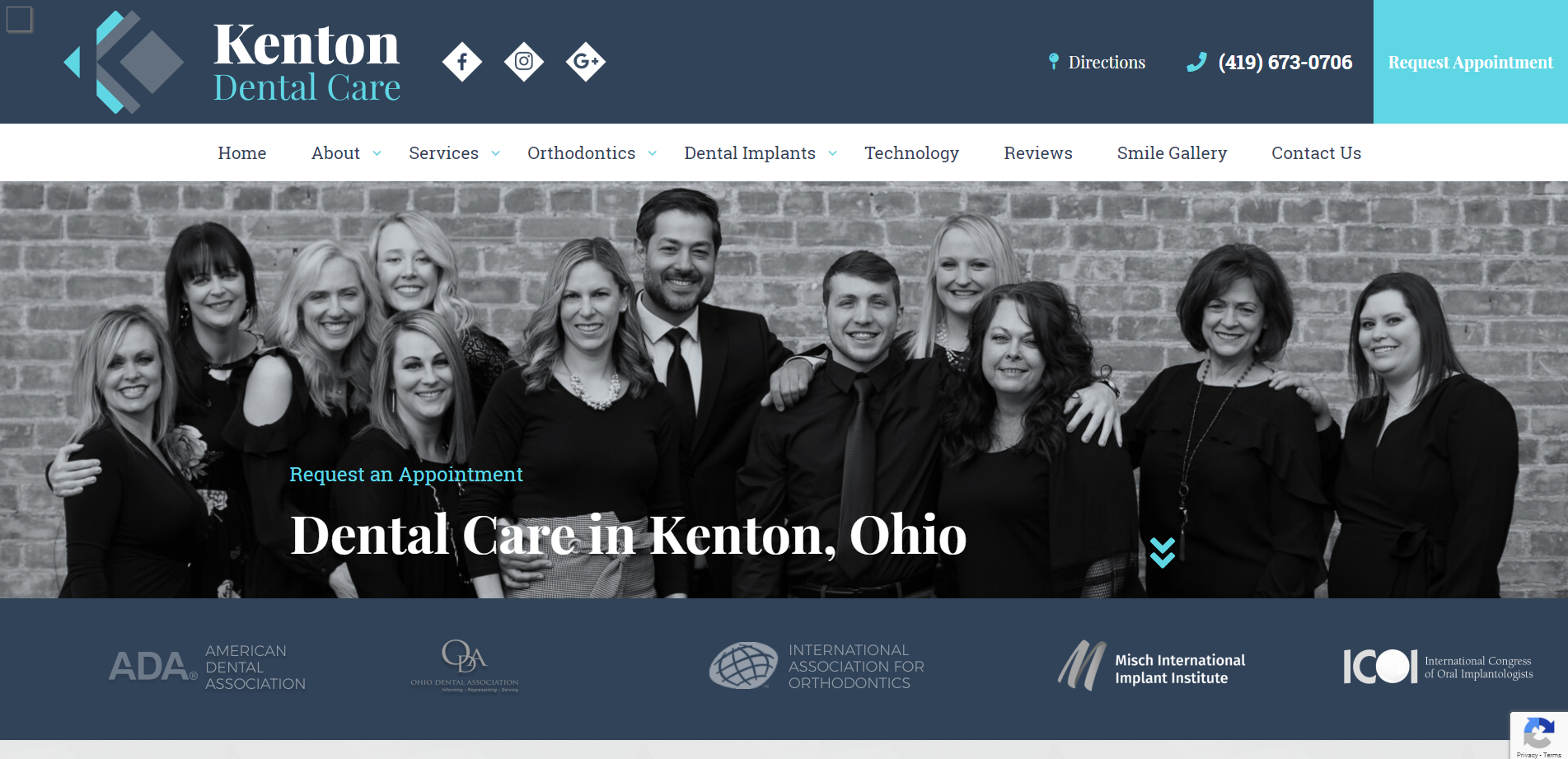1568x759 pixels.
Task: Click the double chevron scroll-down icon
Action: (1162, 552)
